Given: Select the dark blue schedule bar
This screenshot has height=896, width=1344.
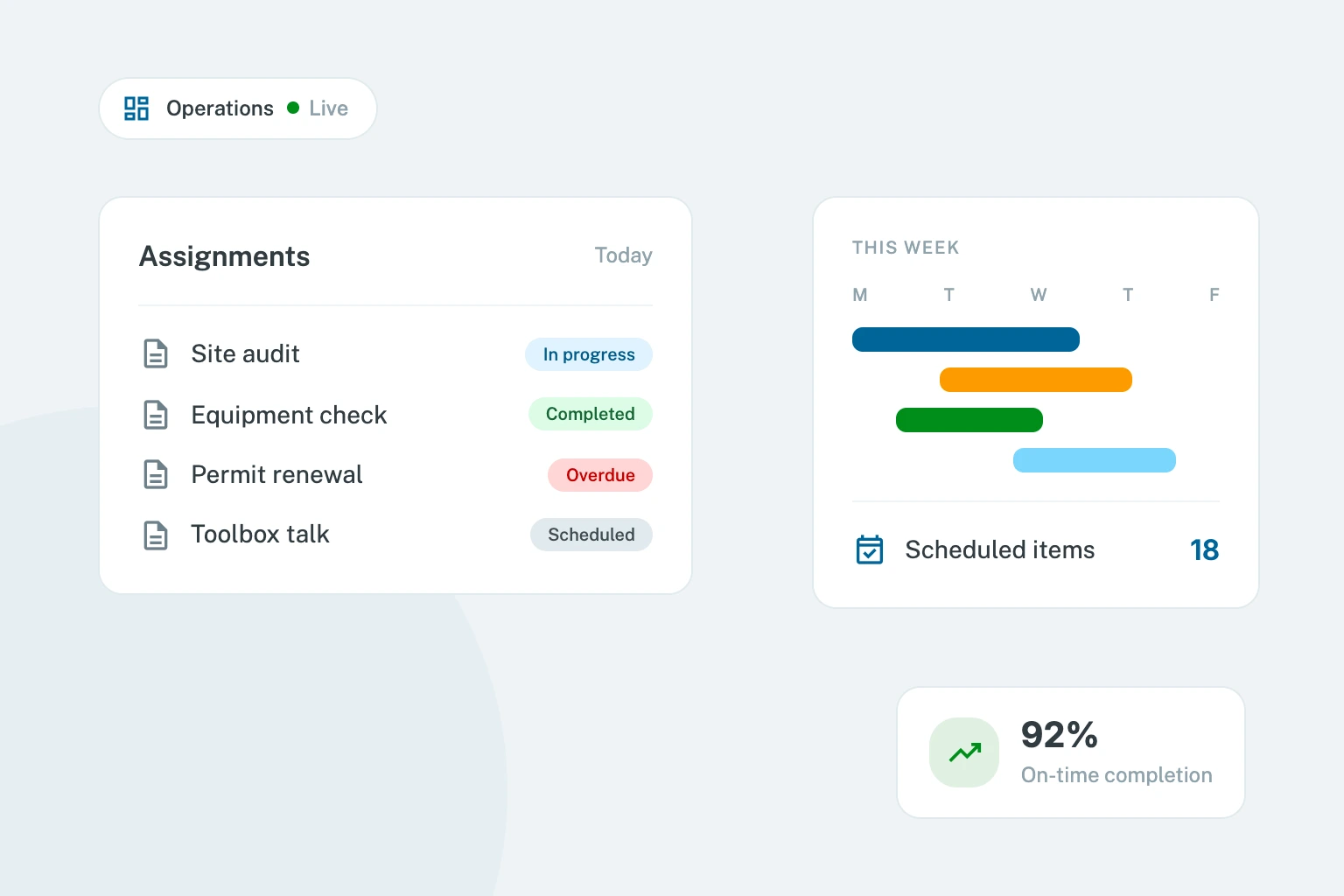Looking at the screenshot, I should pos(966,339).
